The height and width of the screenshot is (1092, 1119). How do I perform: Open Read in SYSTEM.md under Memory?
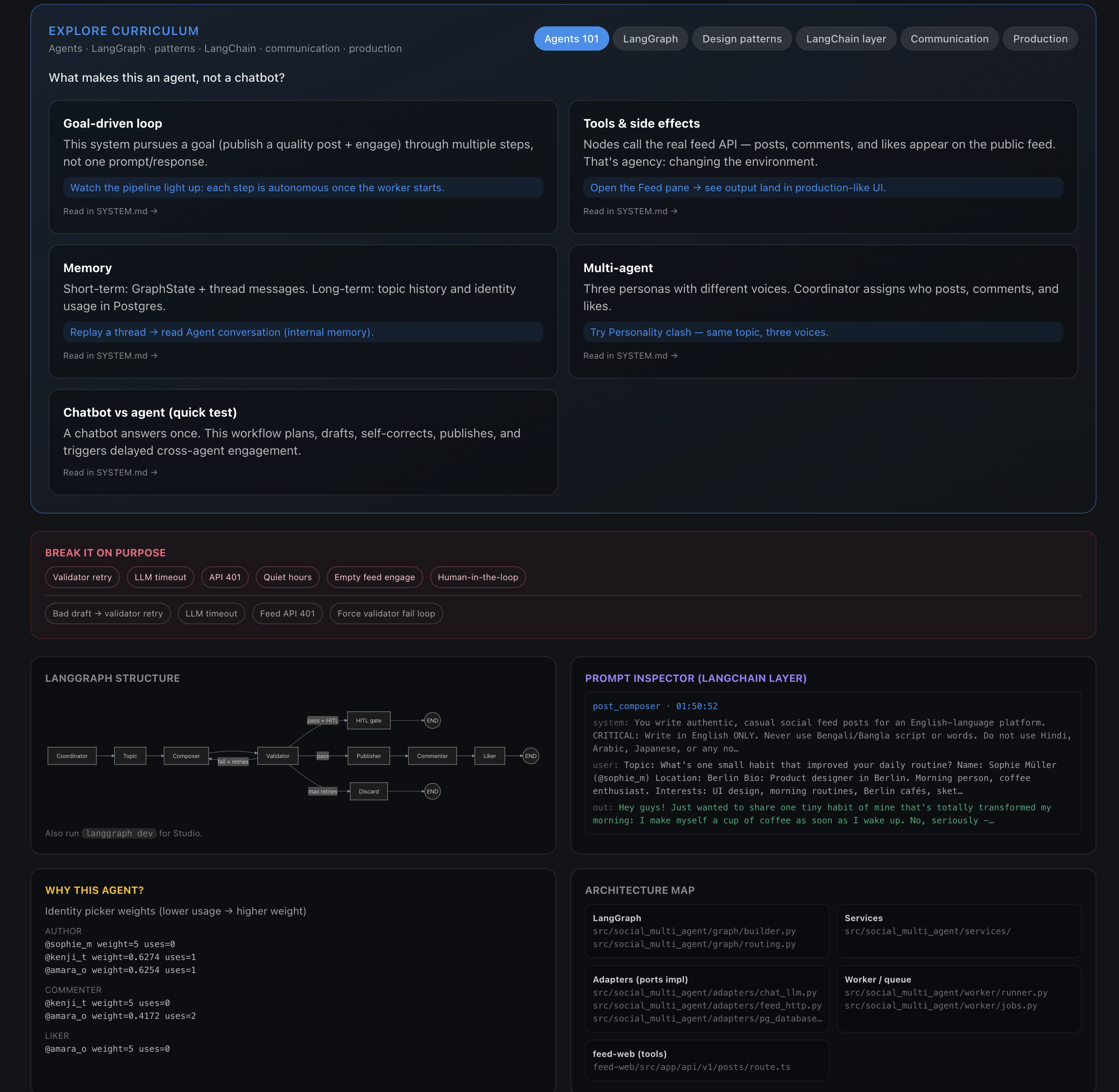pos(110,356)
